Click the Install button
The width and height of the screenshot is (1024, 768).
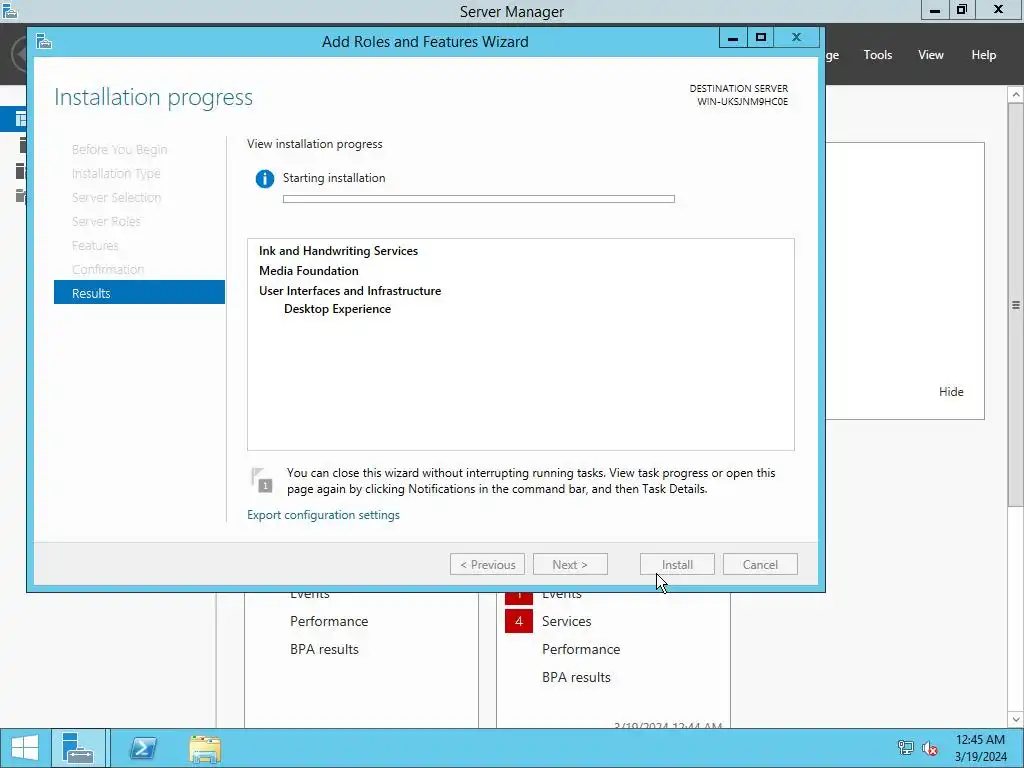(677, 564)
